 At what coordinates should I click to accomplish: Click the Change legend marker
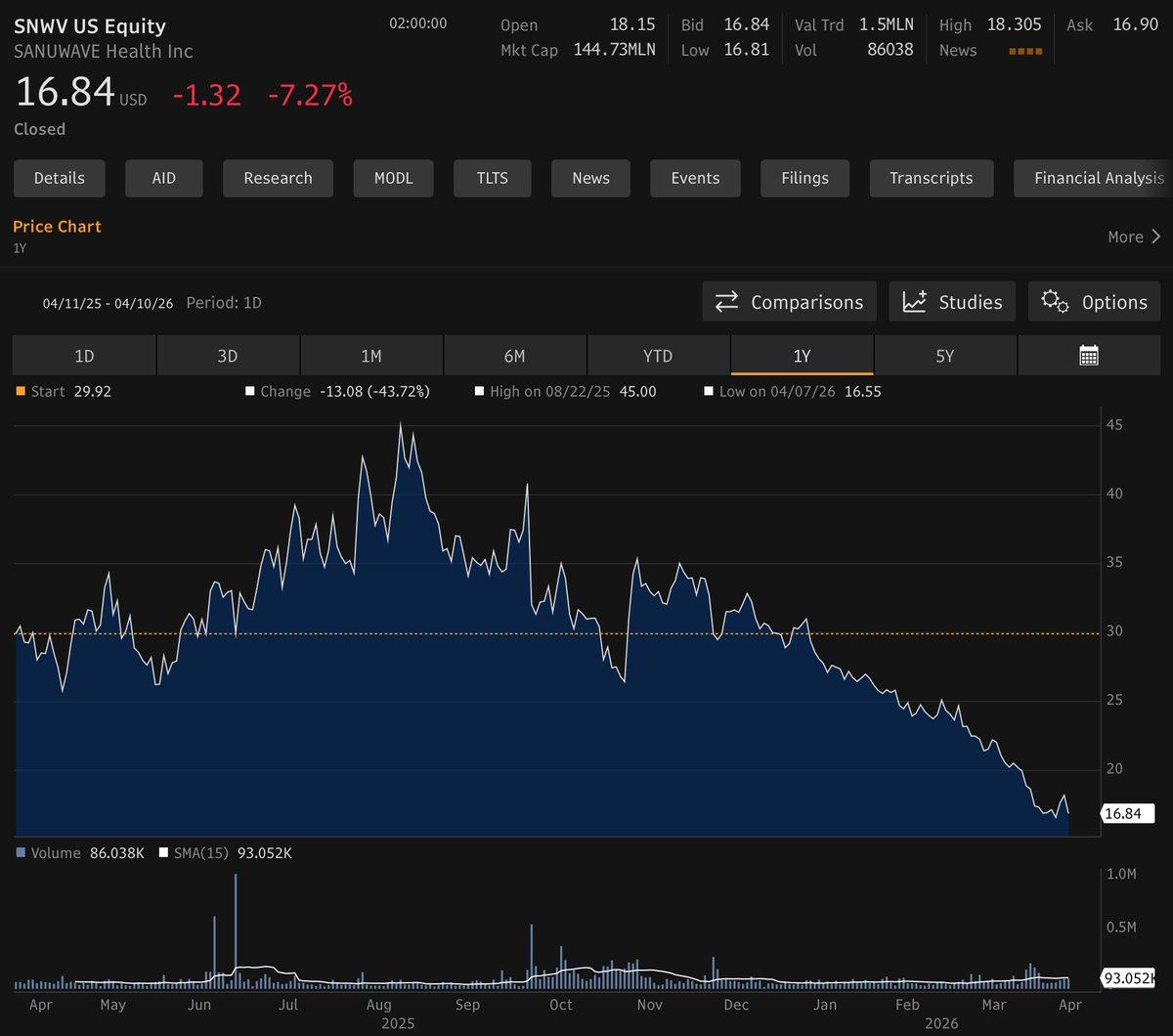click(x=250, y=391)
